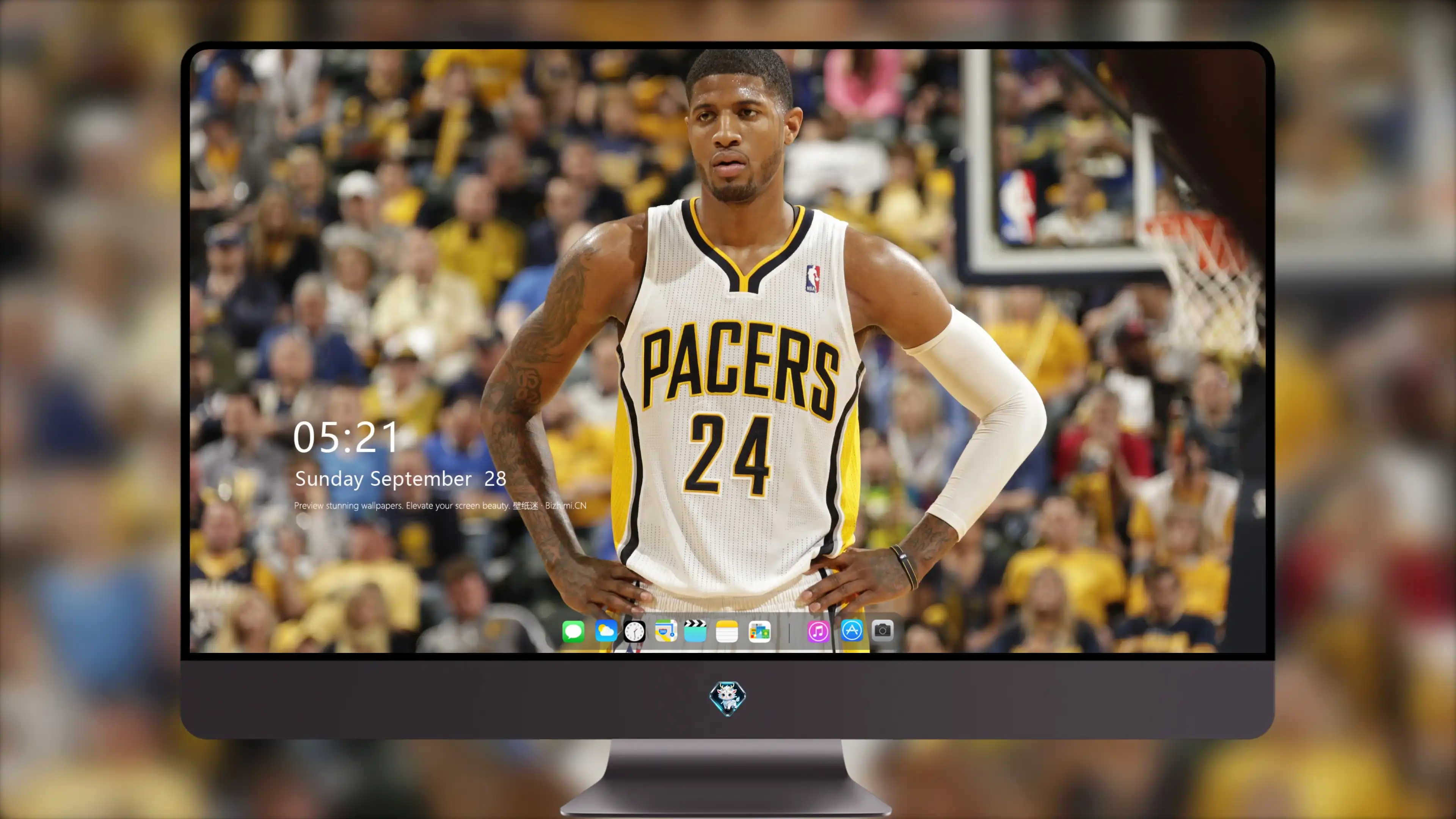
Task: Open the App Store icon
Action: pyautogui.click(x=852, y=630)
